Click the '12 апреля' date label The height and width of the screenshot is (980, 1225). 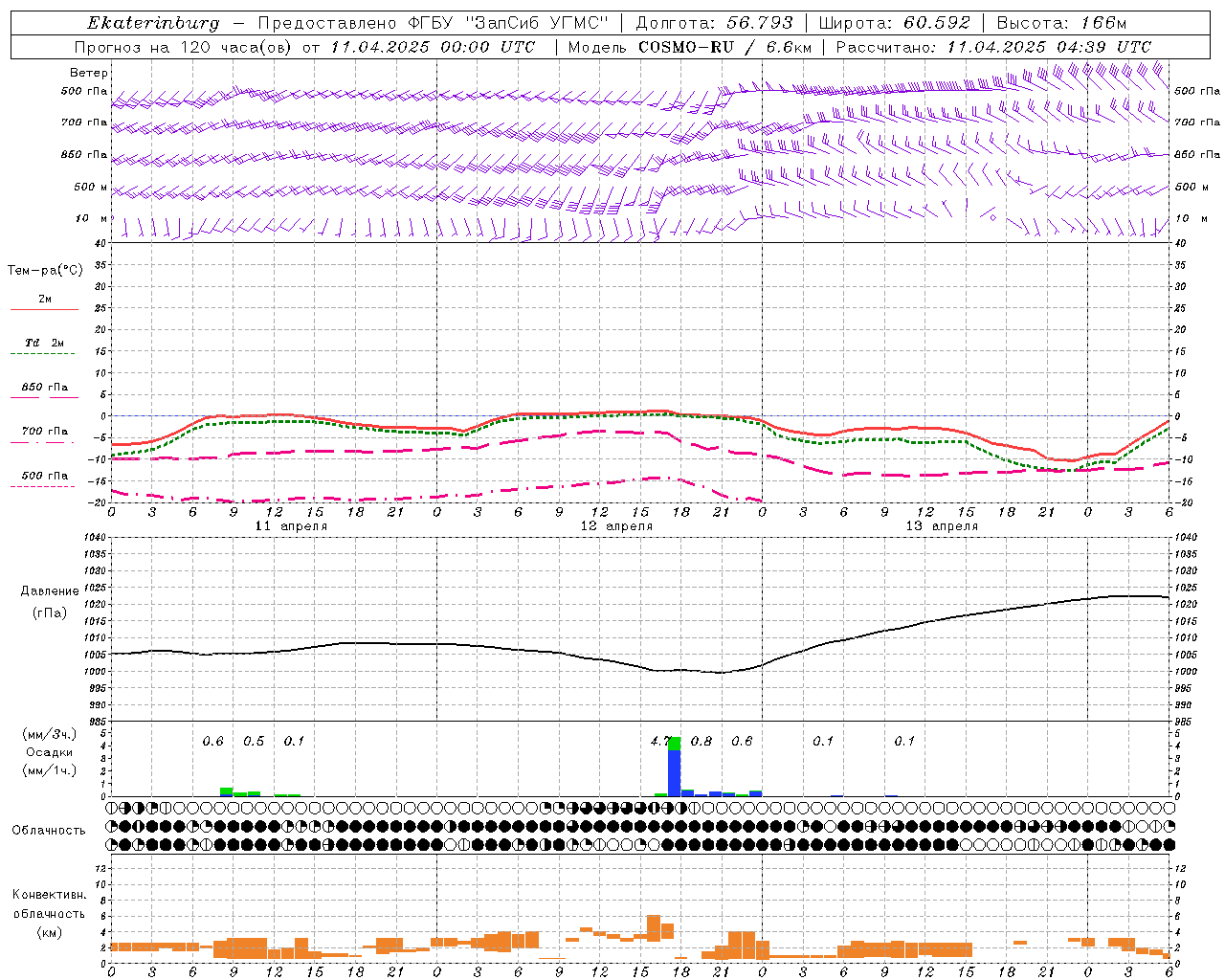click(x=616, y=526)
